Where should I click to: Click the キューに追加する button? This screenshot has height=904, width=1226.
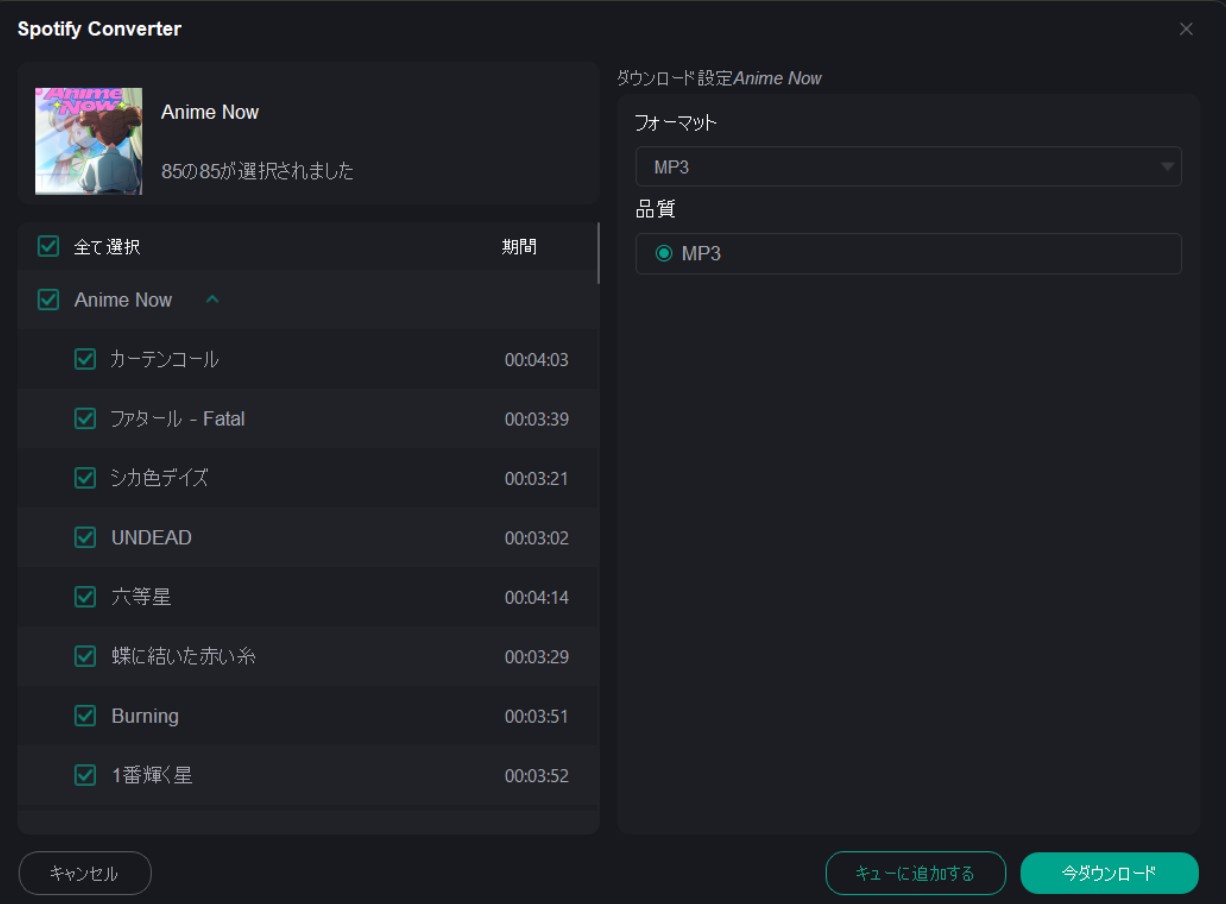click(x=915, y=873)
